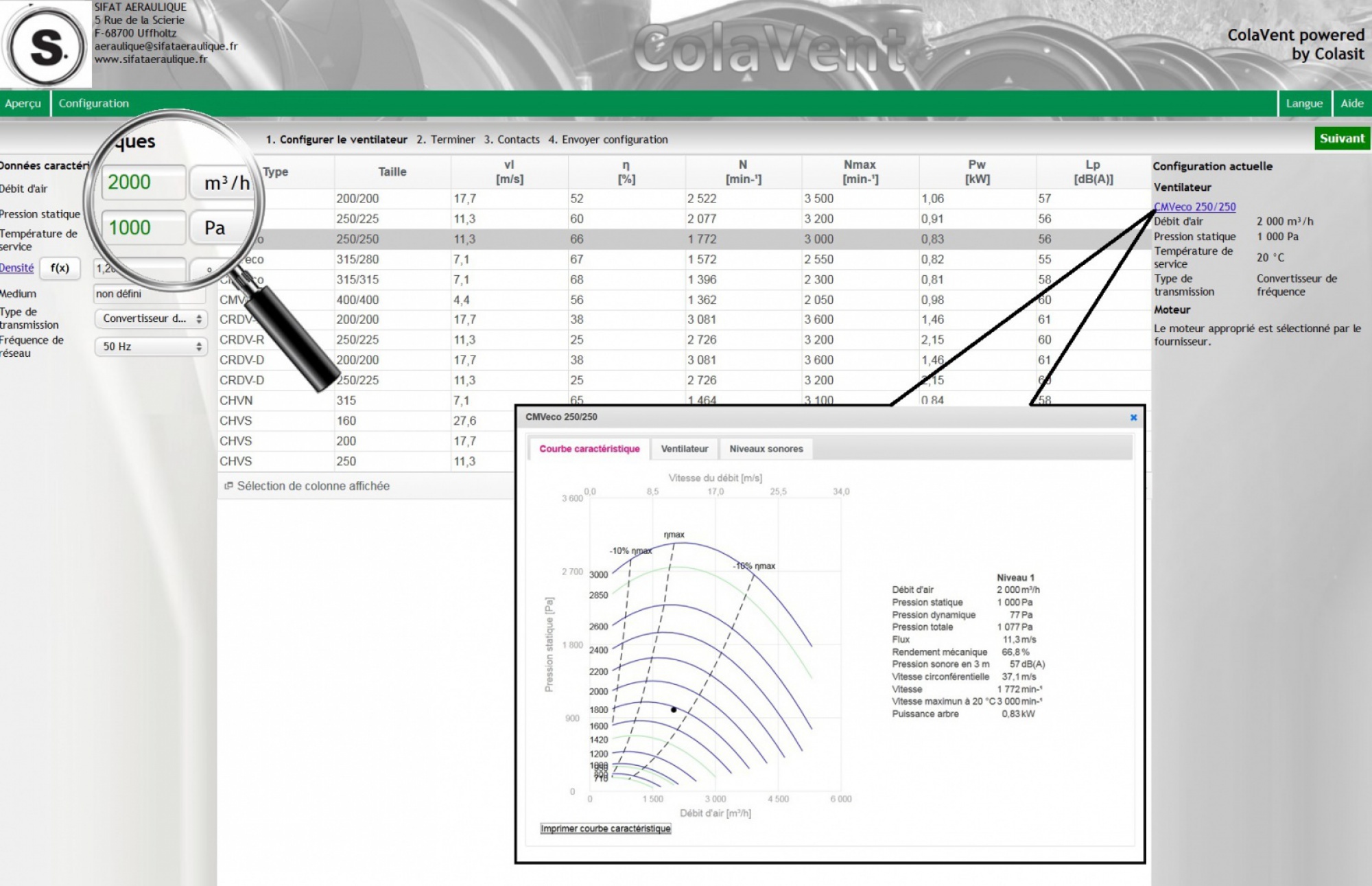Open the Fréquence de réseau 50 Hz dropdown
Screen dimensions: 1372x886
pos(151,347)
